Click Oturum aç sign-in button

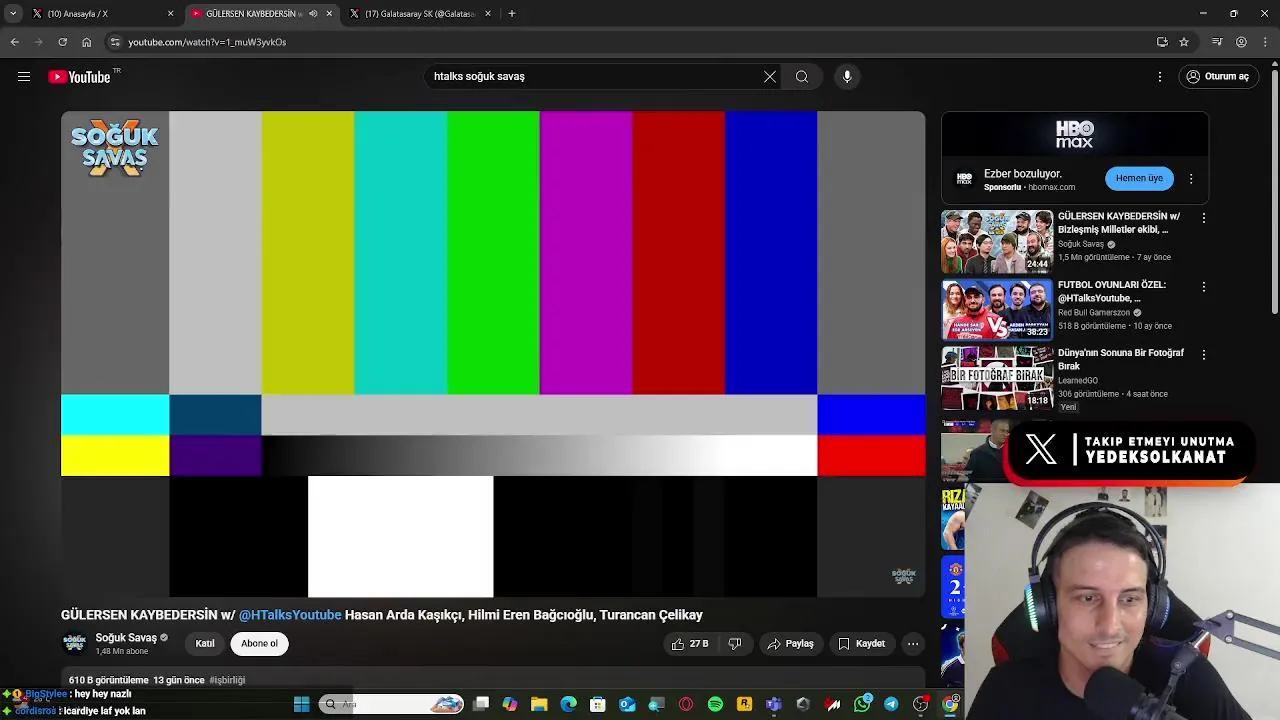pos(1217,76)
